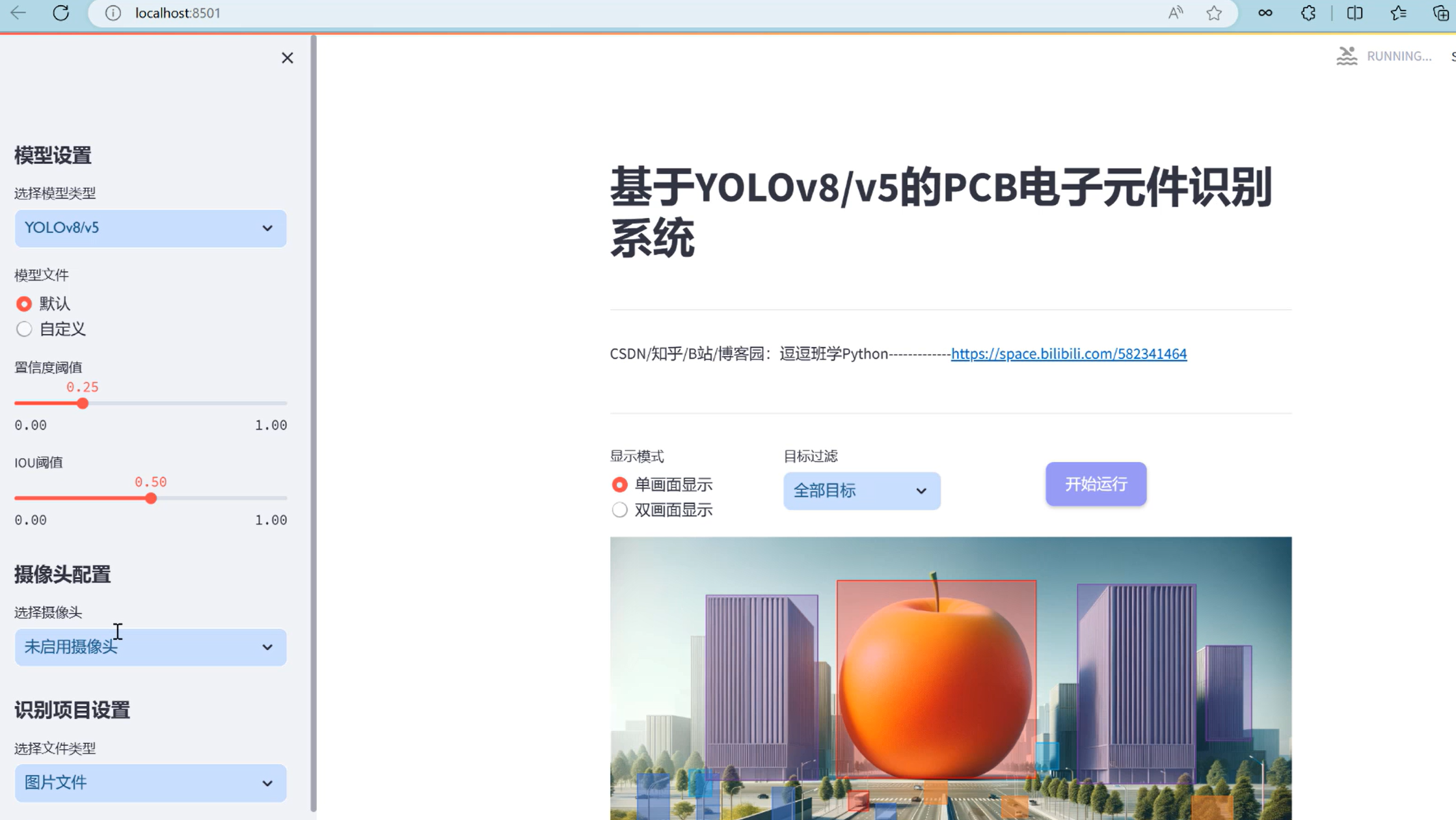This screenshot has height=820, width=1456.
Task: Close the sidebar panel with the X
Action: coord(287,57)
